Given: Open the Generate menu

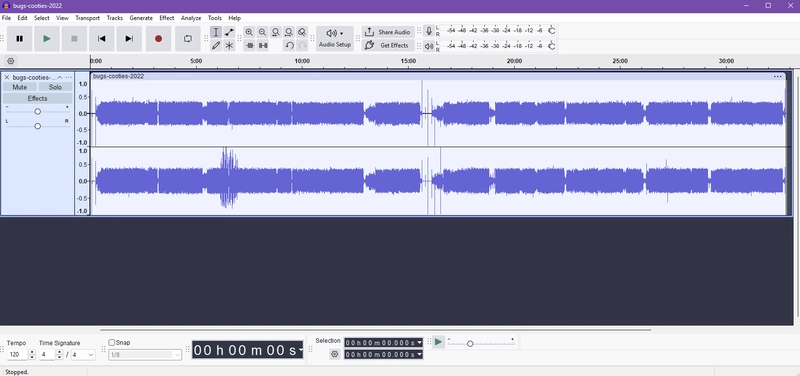Looking at the screenshot, I should [141, 18].
